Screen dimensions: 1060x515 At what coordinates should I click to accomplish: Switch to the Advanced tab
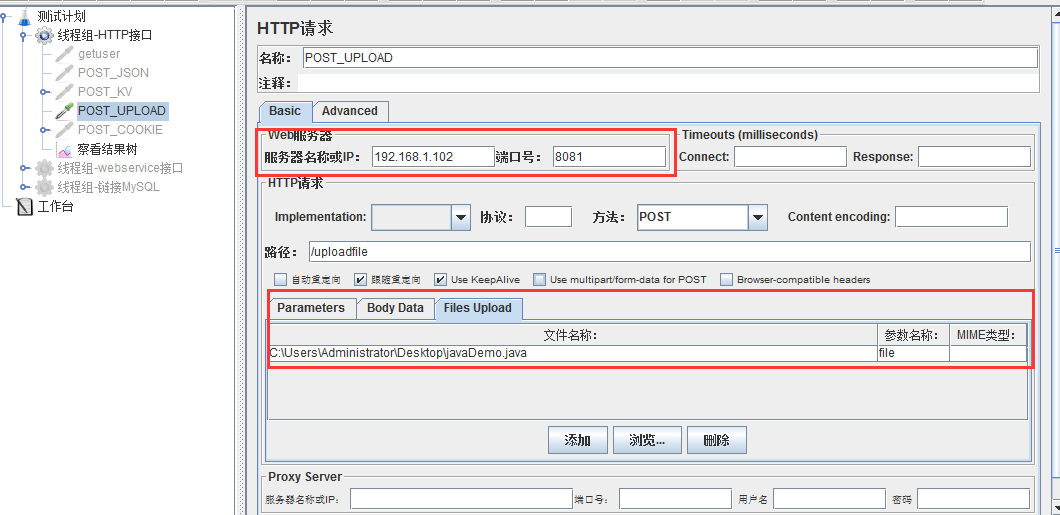pyautogui.click(x=350, y=111)
